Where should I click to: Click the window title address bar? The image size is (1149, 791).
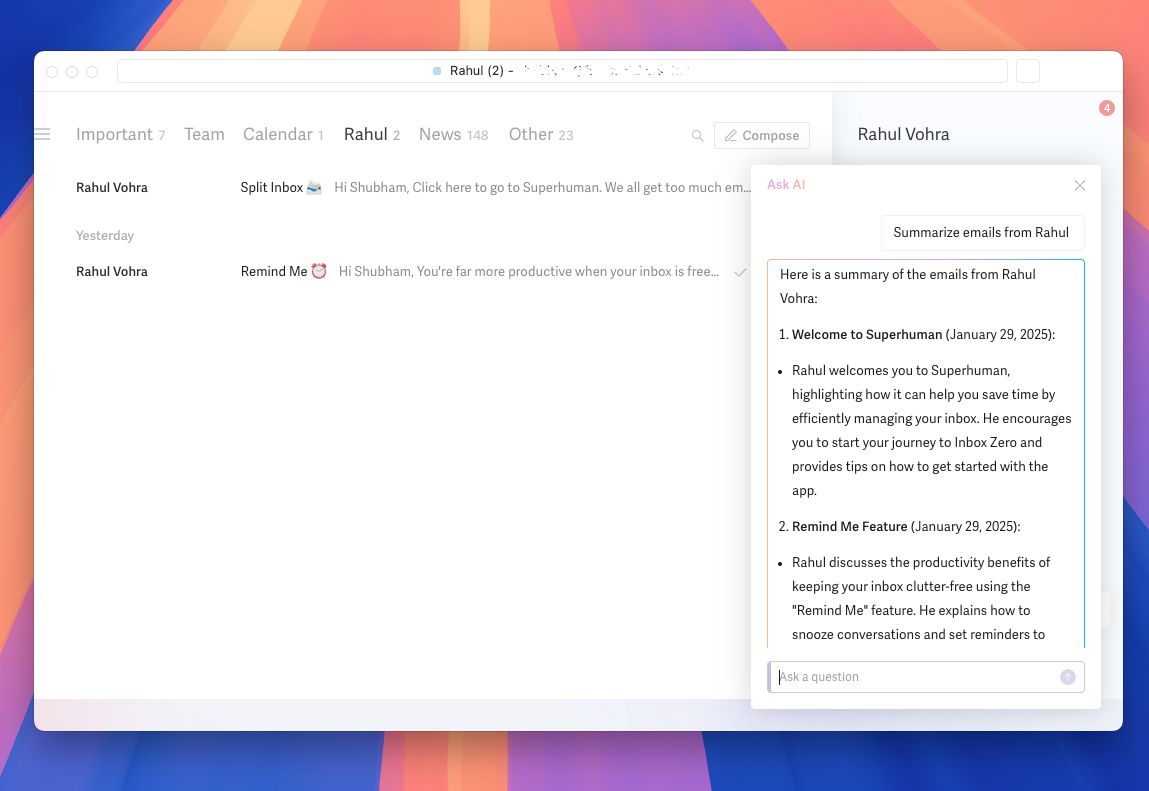click(562, 71)
